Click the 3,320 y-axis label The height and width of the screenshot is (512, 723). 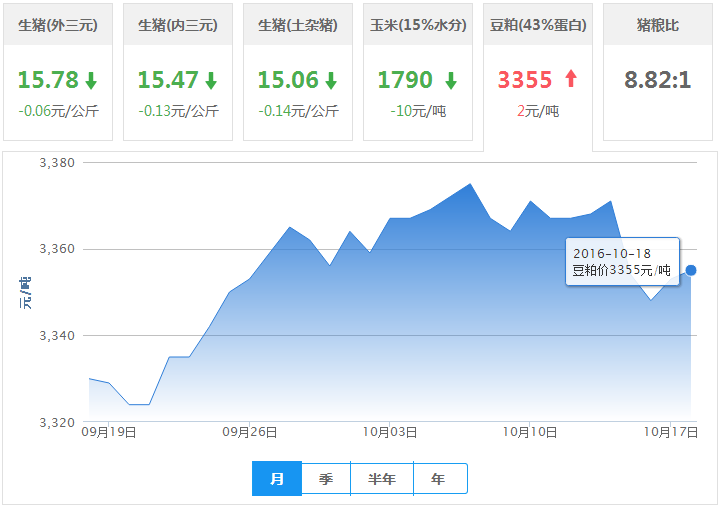click(57, 423)
